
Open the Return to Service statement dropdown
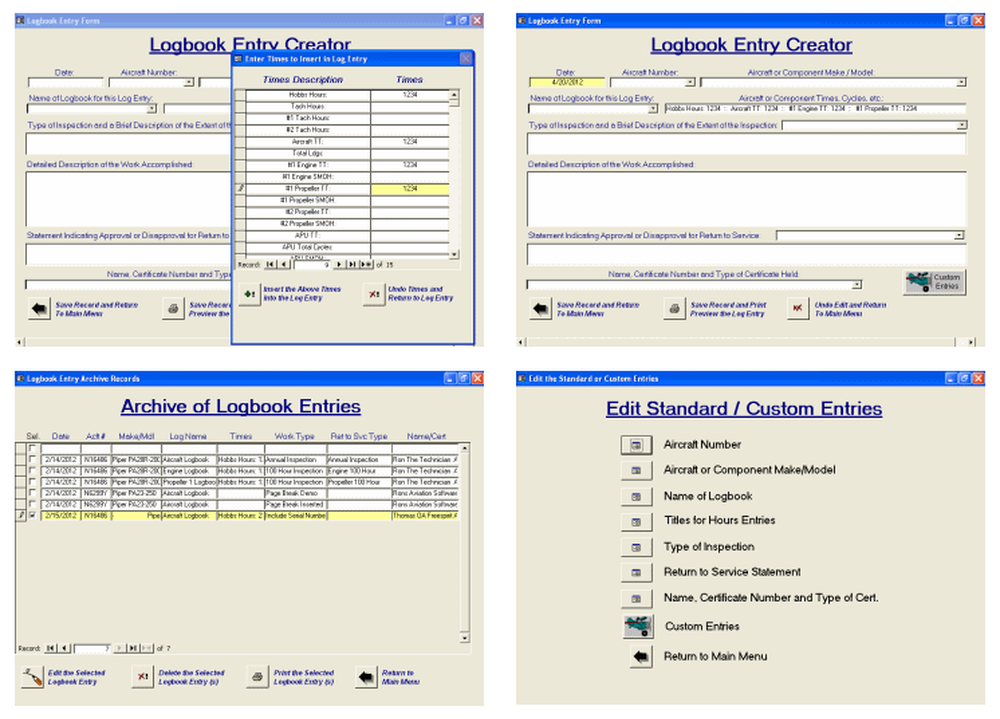(x=959, y=235)
